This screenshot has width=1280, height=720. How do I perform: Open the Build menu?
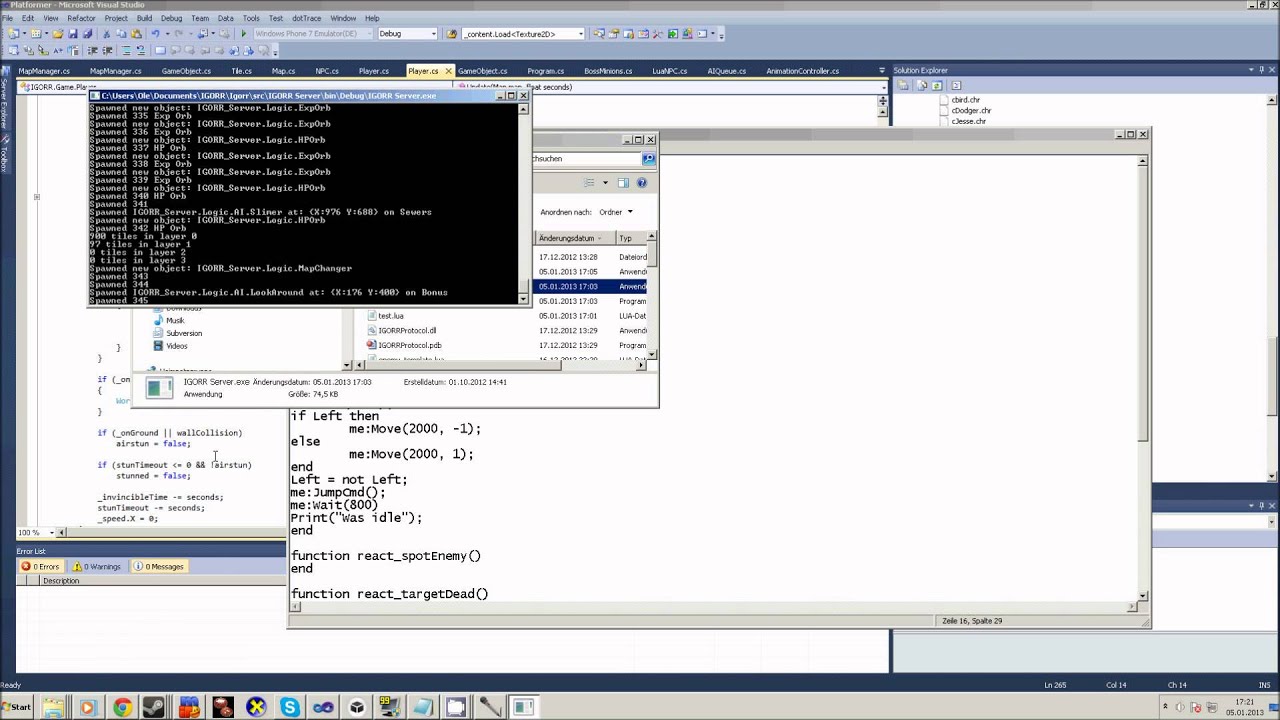[x=145, y=18]
